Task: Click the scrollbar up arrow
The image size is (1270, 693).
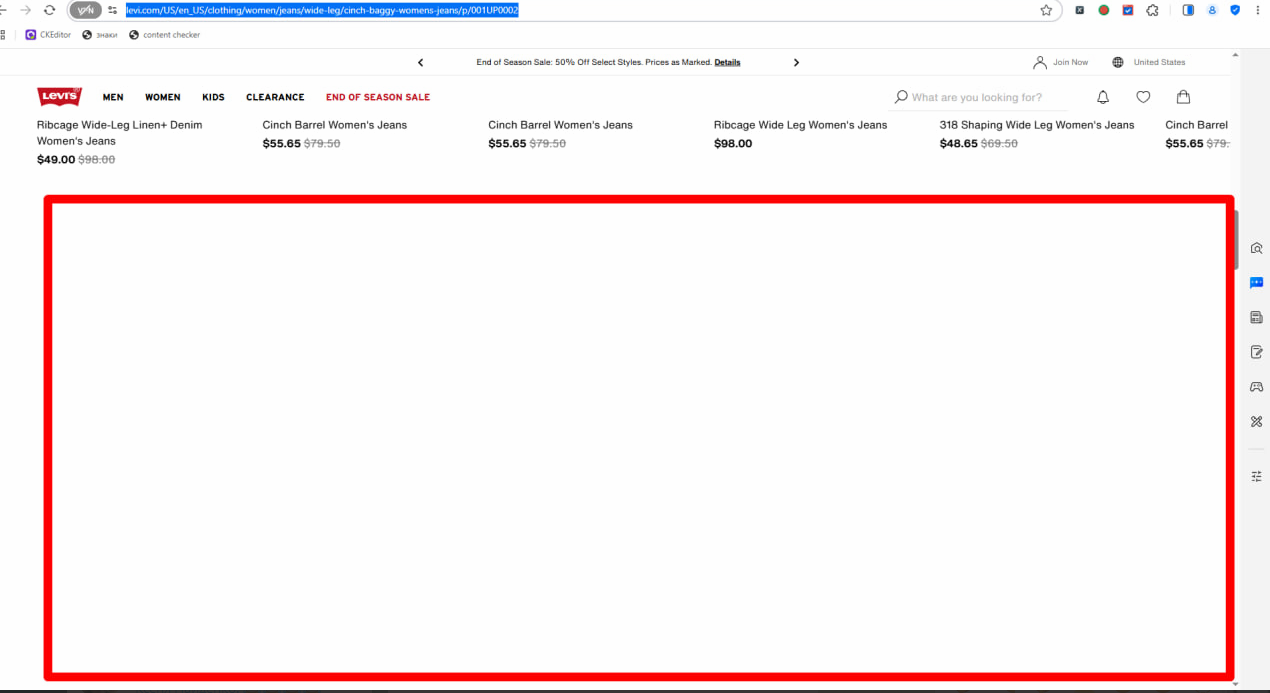Action: coord(1237,54)
